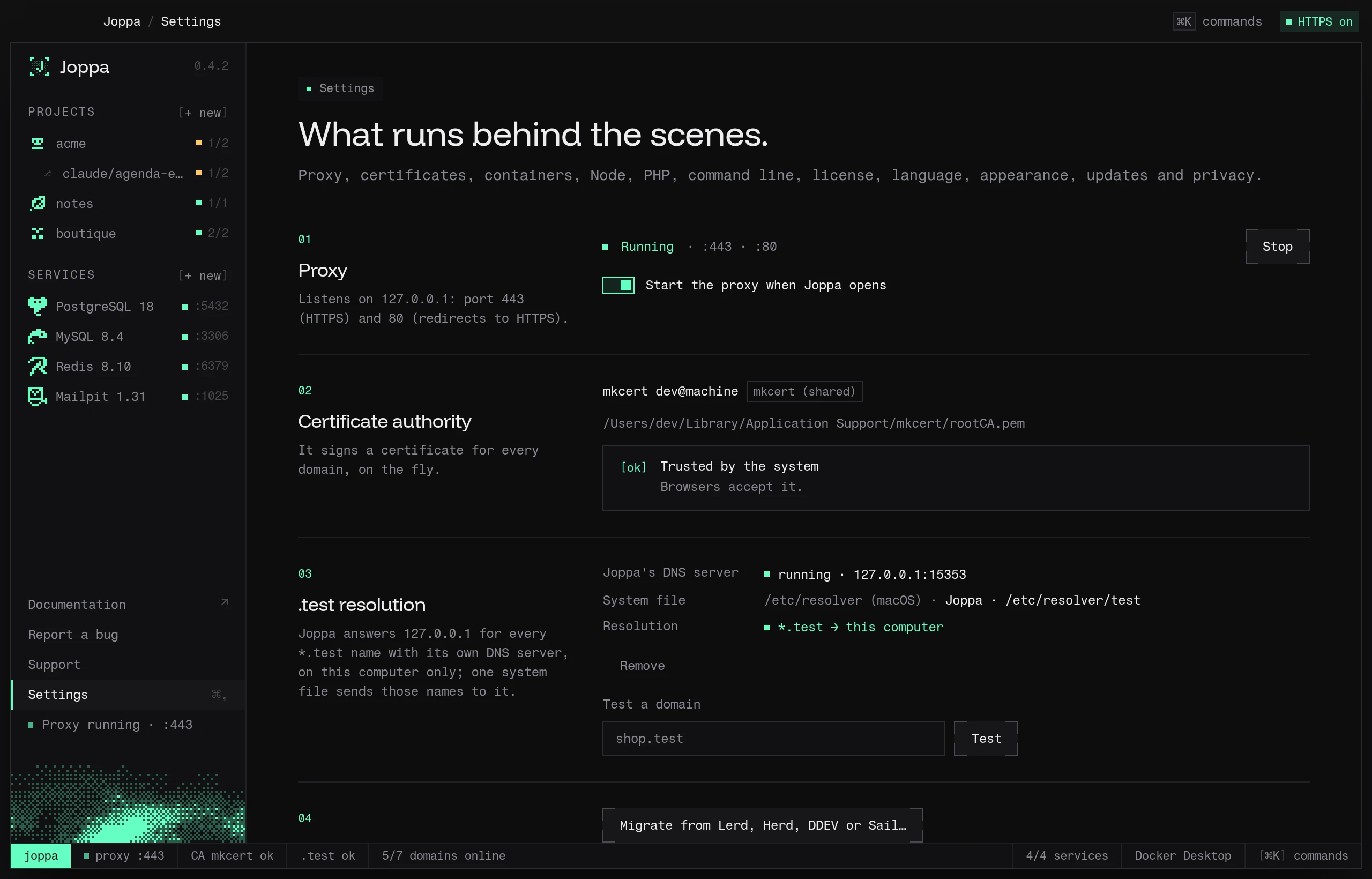The height and width of the screenshot is (879, 1372).
Task: Click the PostgreSQL 18 service icon
Action: pos(38,307)
